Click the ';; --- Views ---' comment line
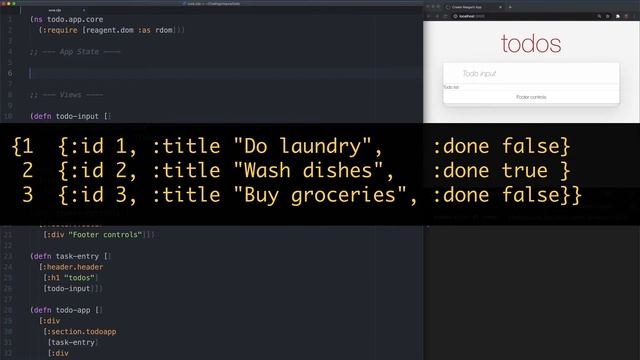 pos(67,95)
